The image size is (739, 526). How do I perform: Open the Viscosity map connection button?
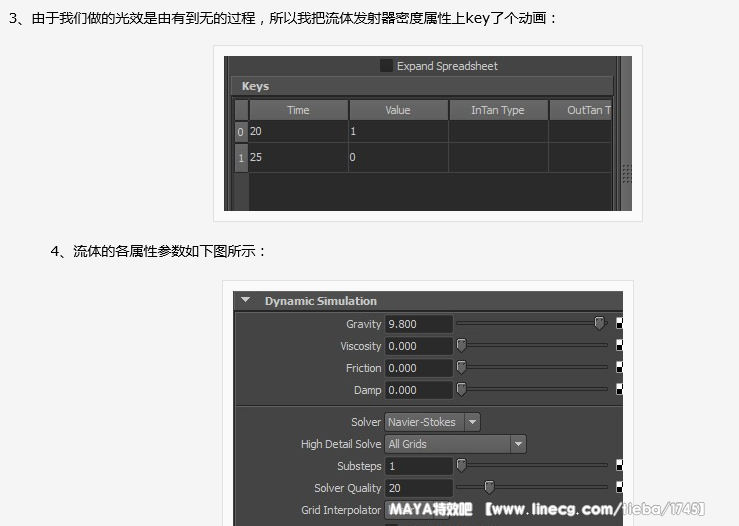tap(619, 345)
